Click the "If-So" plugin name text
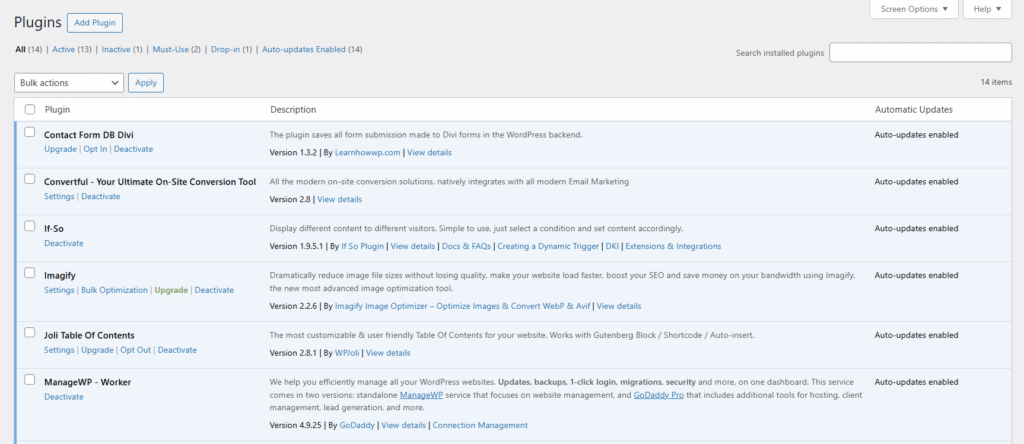Screen dimensions: 1024x444 click(x=54, y=229)
